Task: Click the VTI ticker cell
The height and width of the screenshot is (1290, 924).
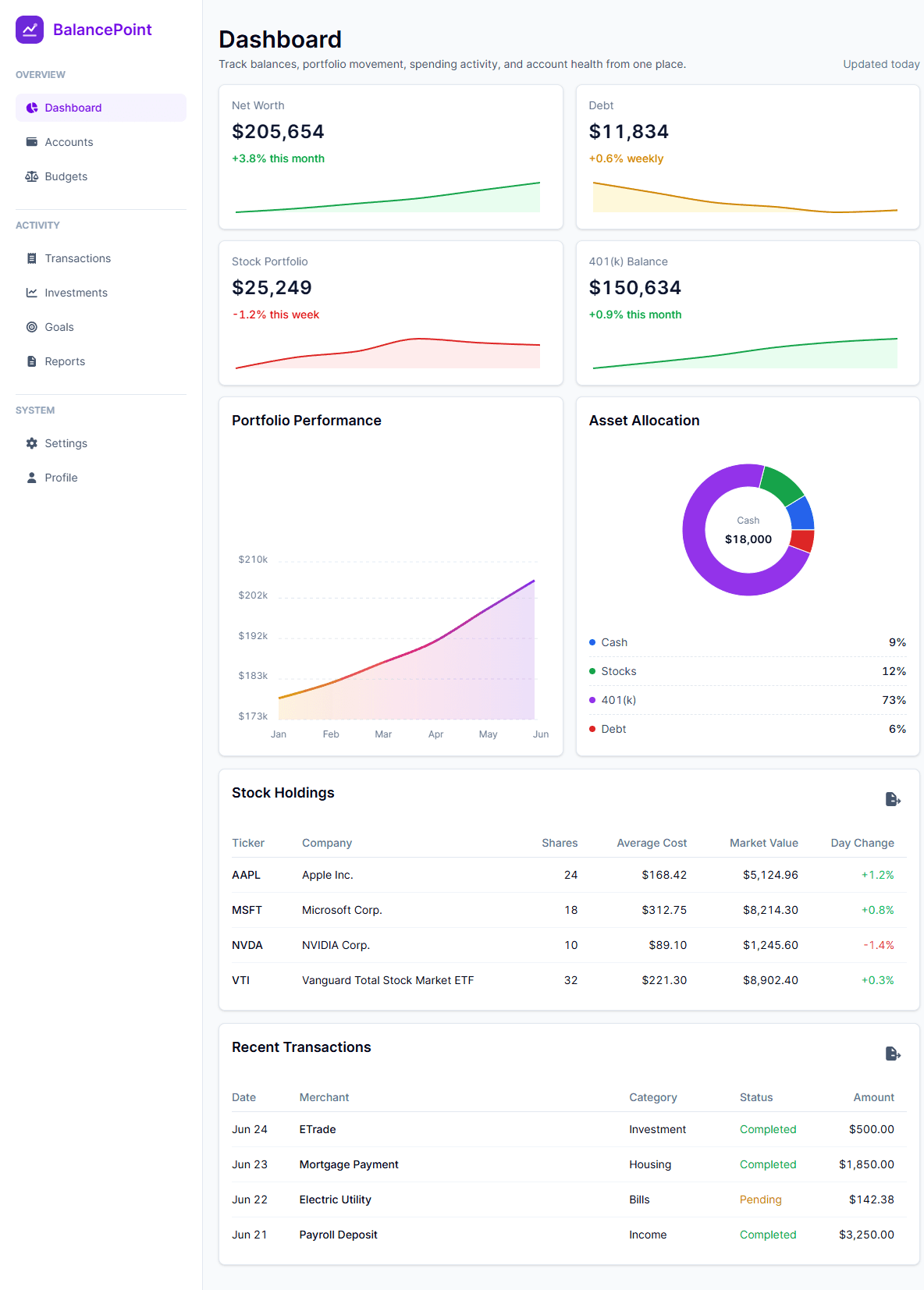Action: pos(240,980)
